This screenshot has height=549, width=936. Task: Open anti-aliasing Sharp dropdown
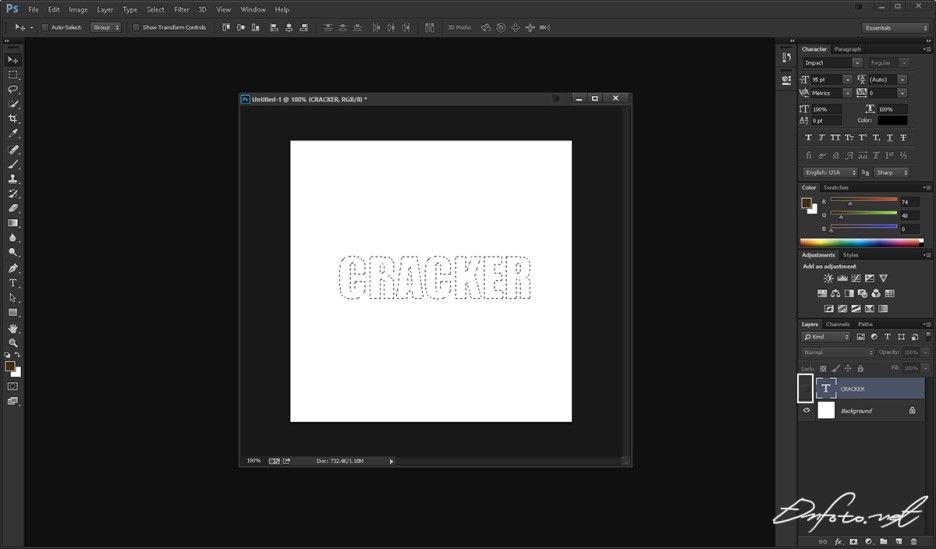[x=892, y=172]
